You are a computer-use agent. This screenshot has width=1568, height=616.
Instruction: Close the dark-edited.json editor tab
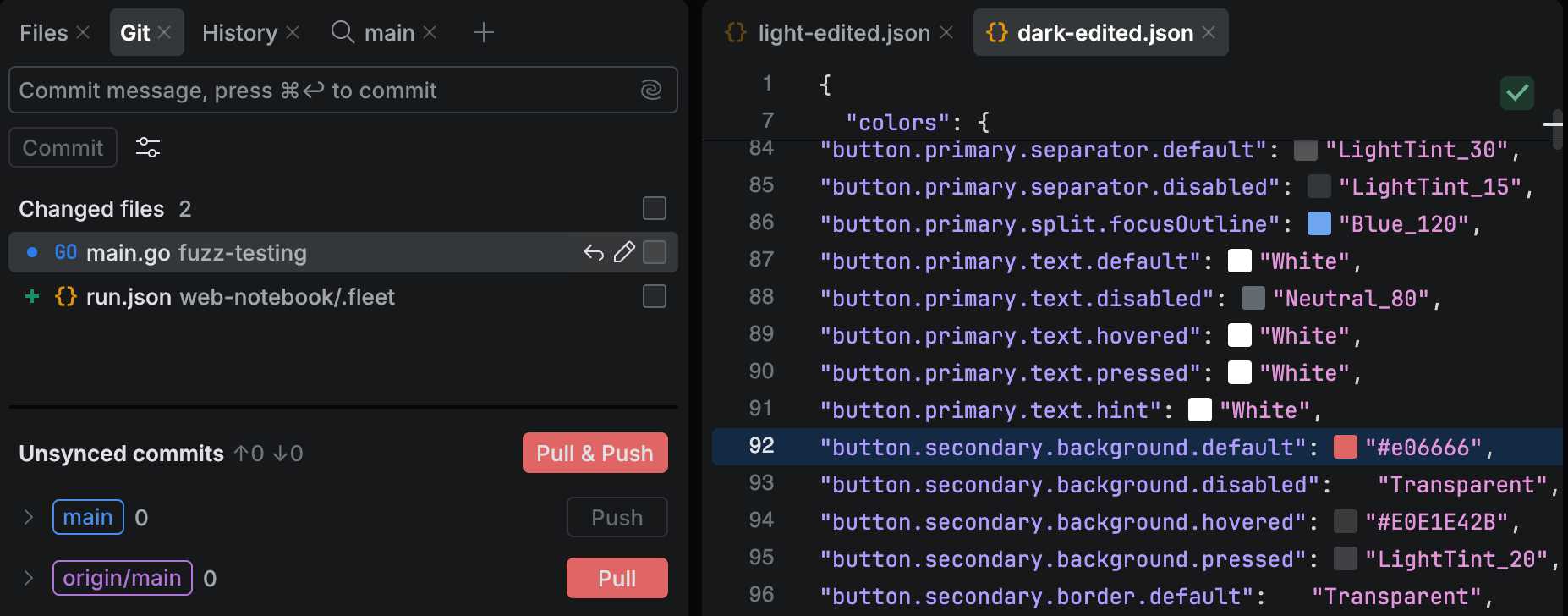[x=1209, y=33]
